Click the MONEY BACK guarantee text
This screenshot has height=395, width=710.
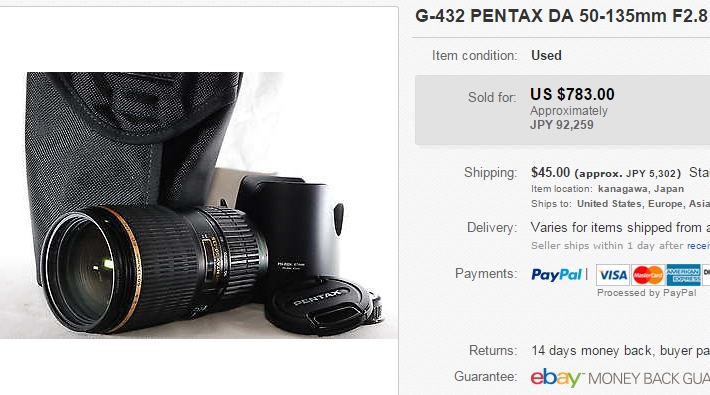[648, 378]
